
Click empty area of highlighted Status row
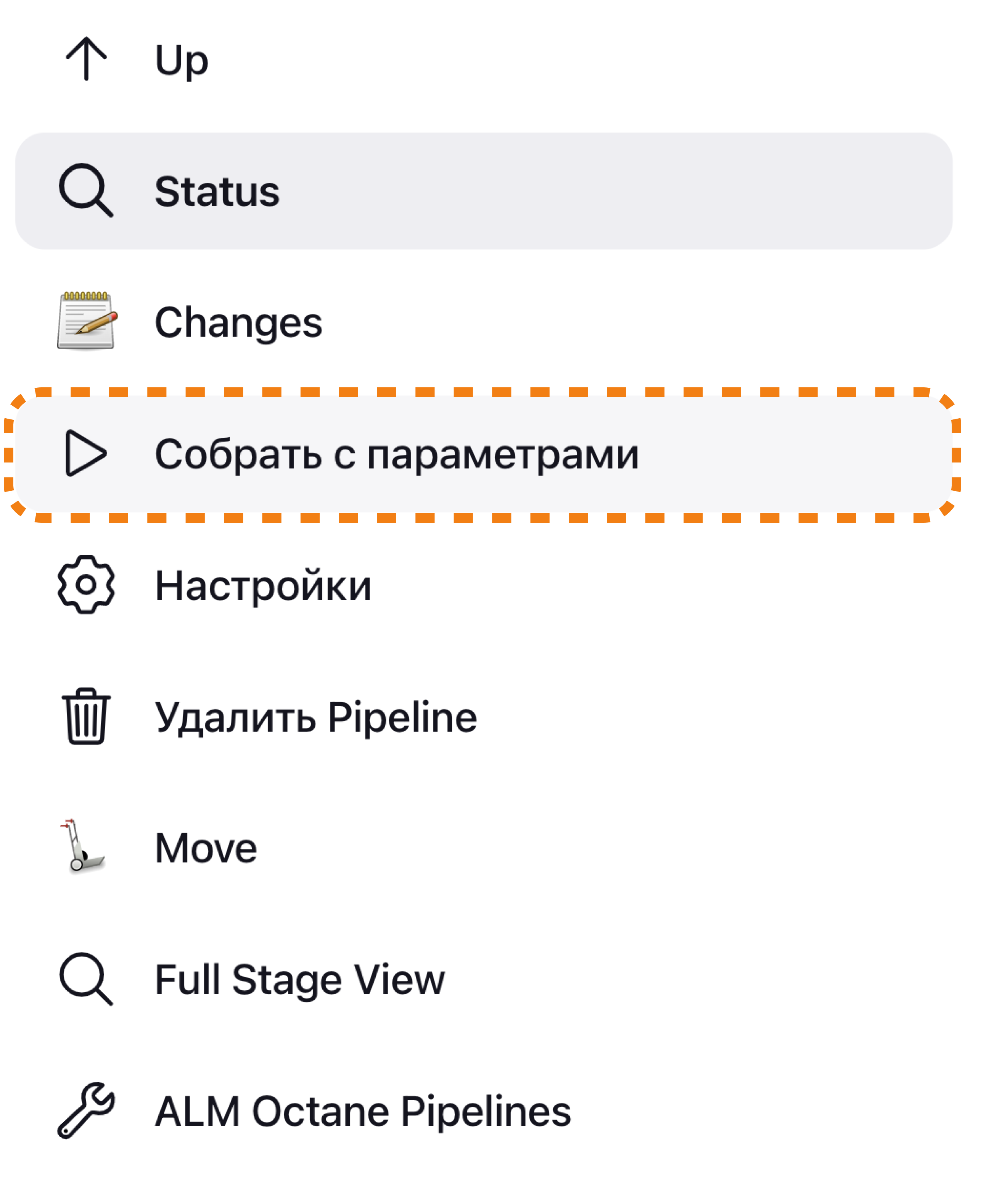(x=625, y=192)
